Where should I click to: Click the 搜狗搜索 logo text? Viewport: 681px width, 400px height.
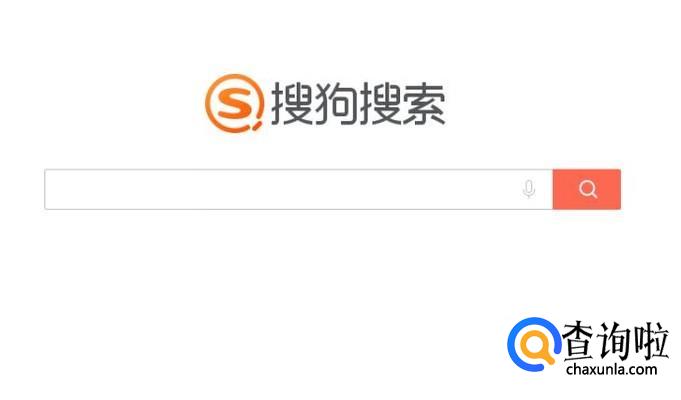[358, 104]
